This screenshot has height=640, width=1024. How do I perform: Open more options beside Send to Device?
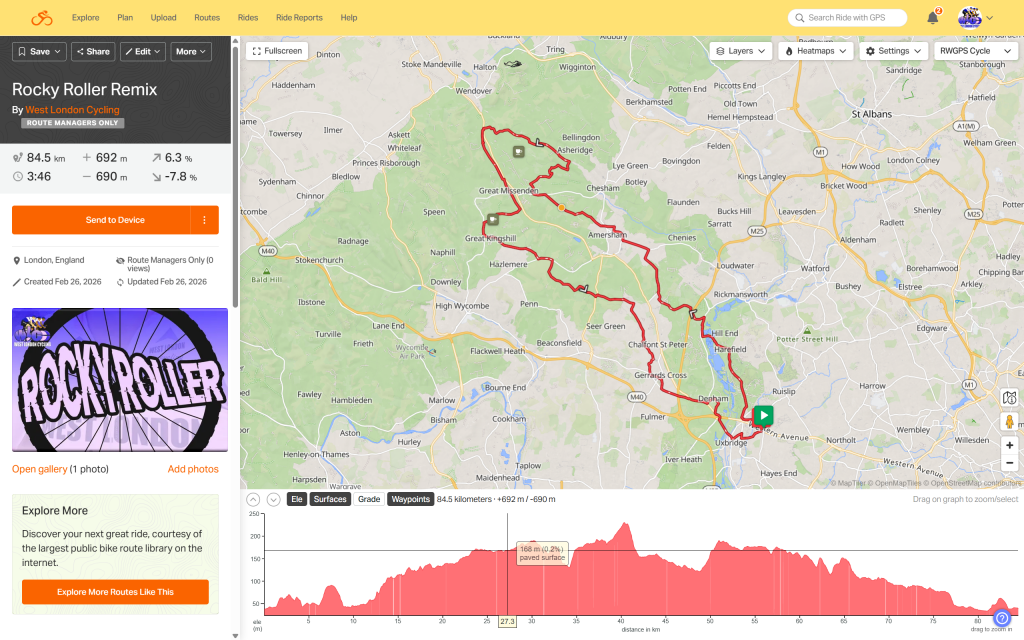click(x=204, y=220)
